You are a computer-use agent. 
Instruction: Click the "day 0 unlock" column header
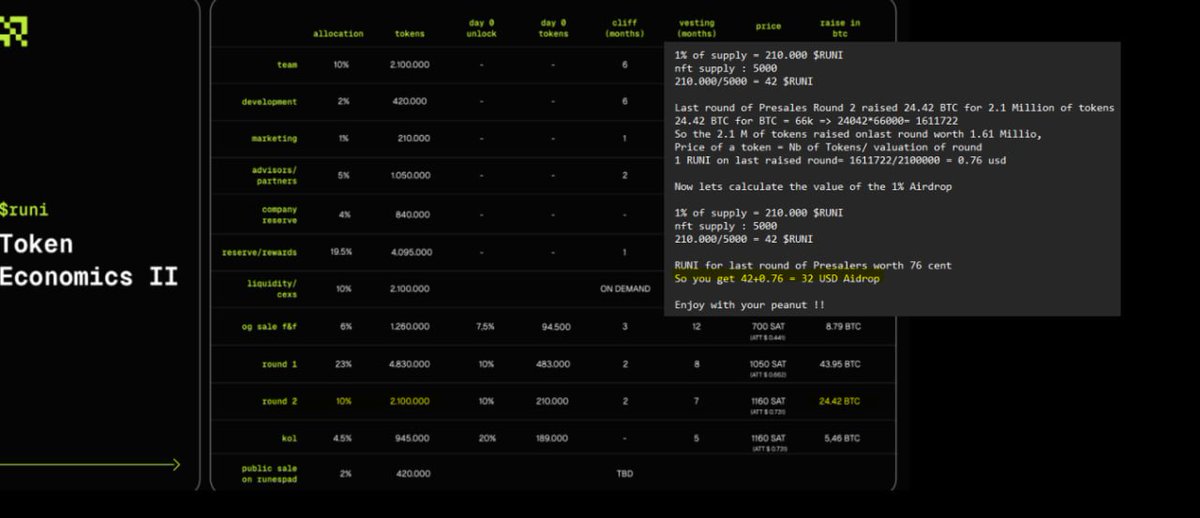coord(482,28)
